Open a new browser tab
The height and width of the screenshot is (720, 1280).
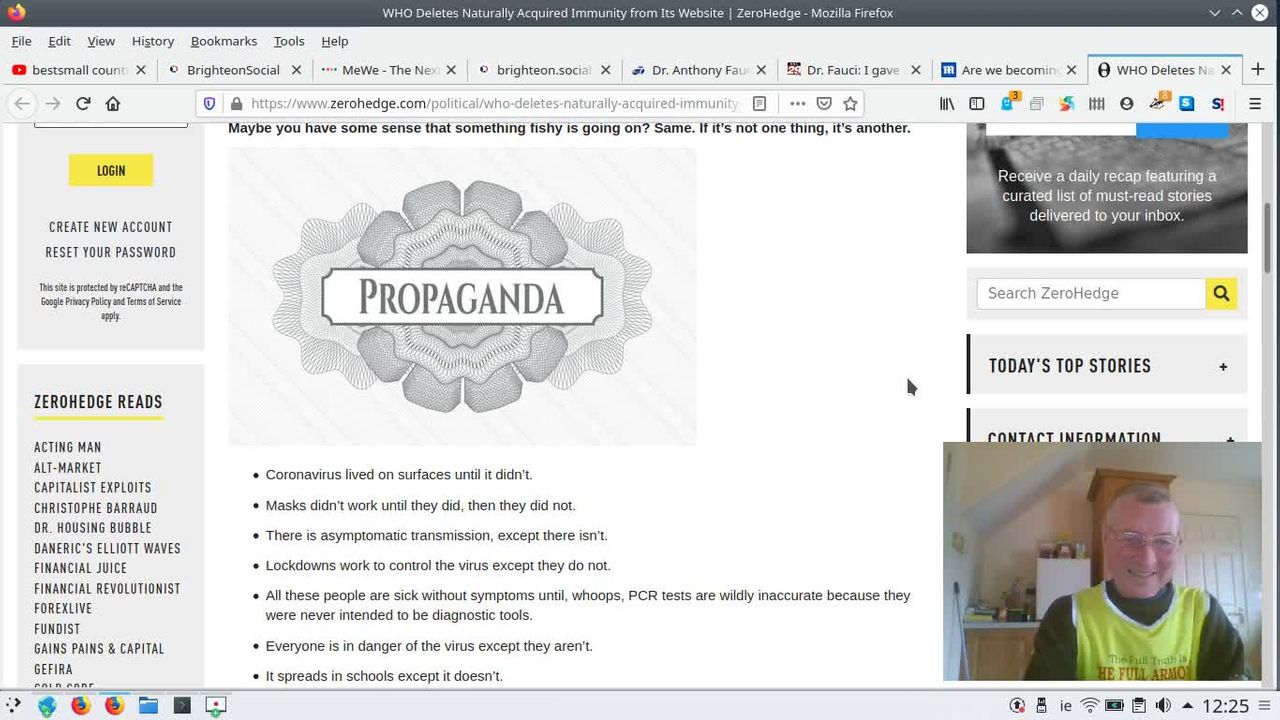[1258, 70]
